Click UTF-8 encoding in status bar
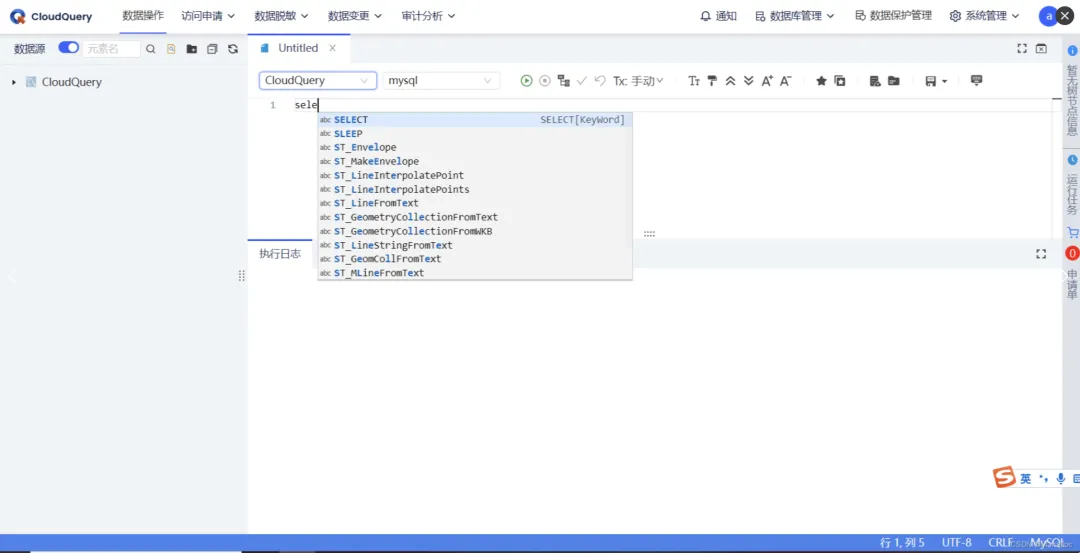The image size is (1080, 553). (957, 543)
